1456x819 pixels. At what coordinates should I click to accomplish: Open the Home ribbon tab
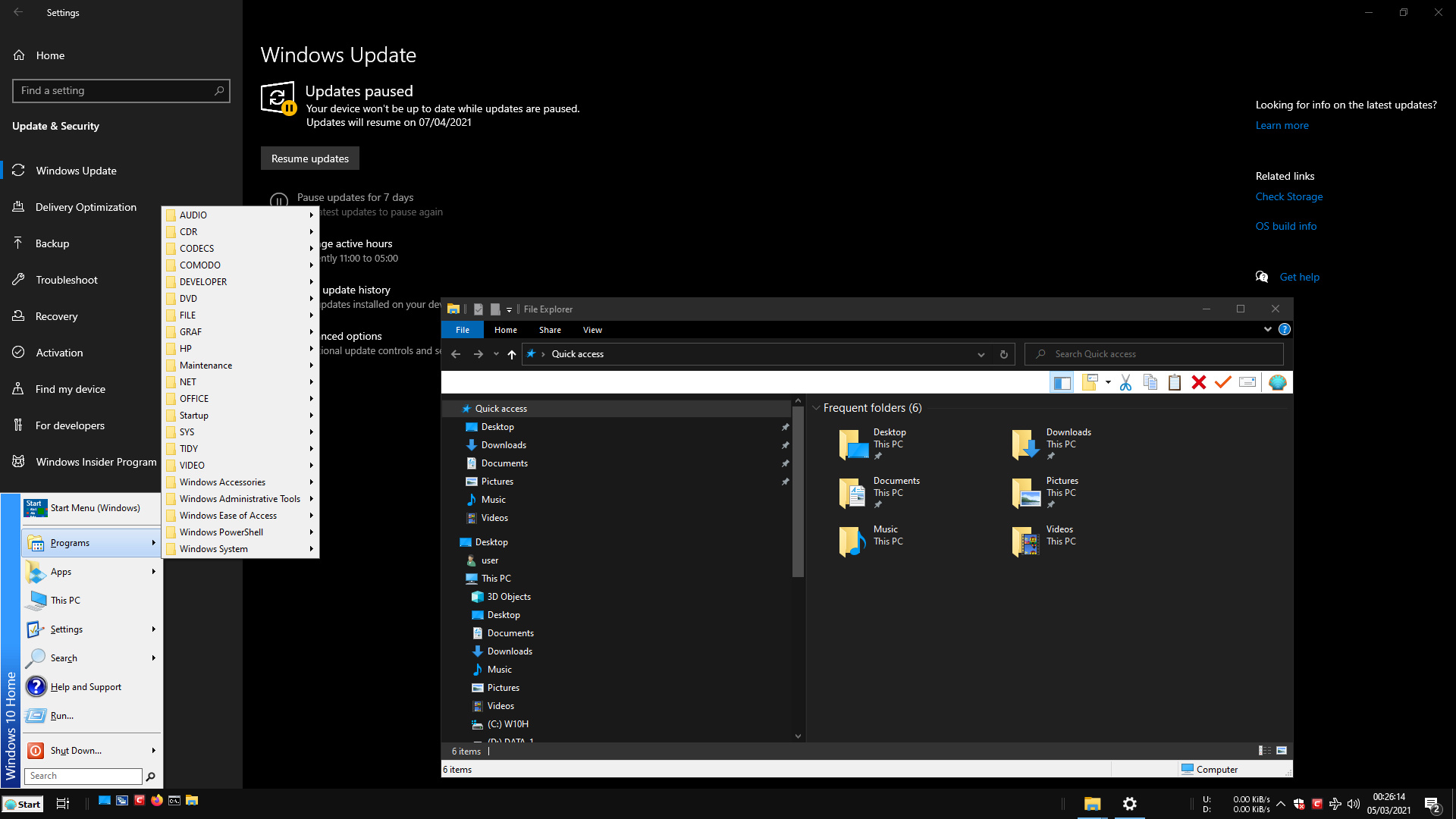pyautogui.click(x=506, y=330)
